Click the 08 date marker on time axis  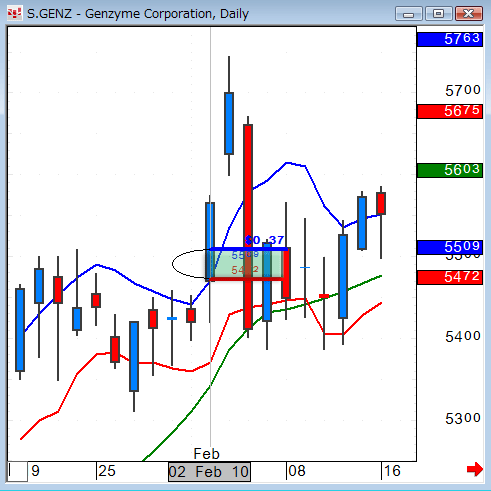click(x=297, y=471)
